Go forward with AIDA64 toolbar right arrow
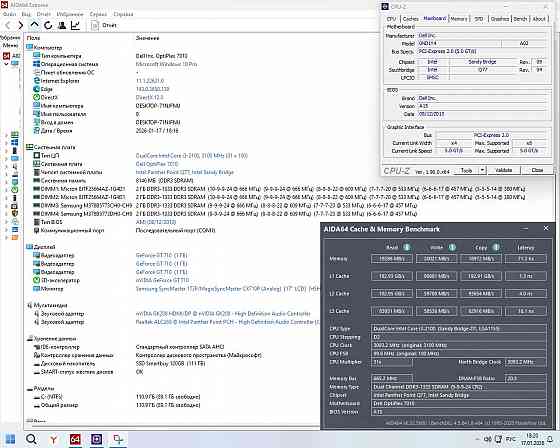Image resolution: width=560 pixels, height=448 pixels. click(x=21, y=25)
